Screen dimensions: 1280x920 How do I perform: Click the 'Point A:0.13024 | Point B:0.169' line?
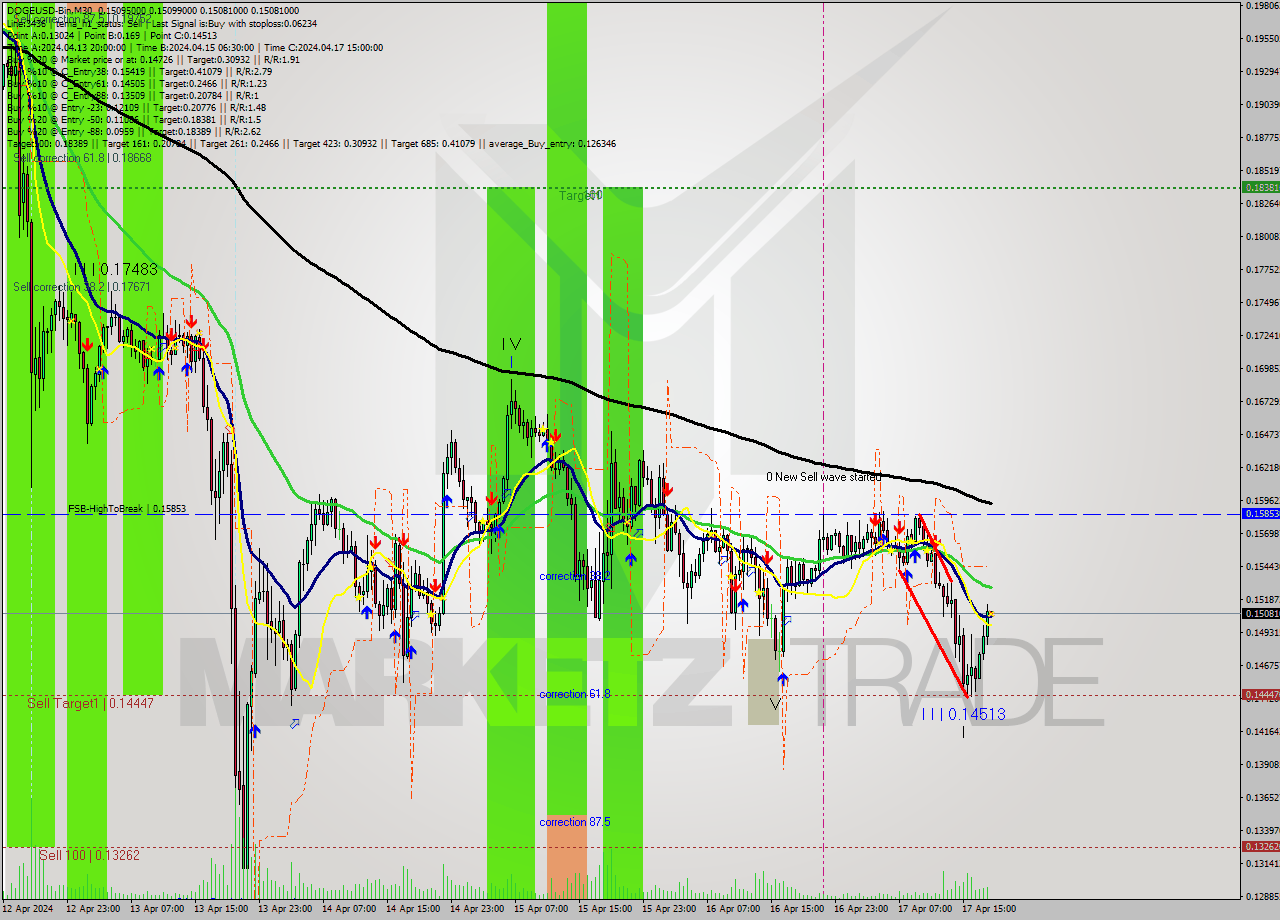click(x=112, y=35)
